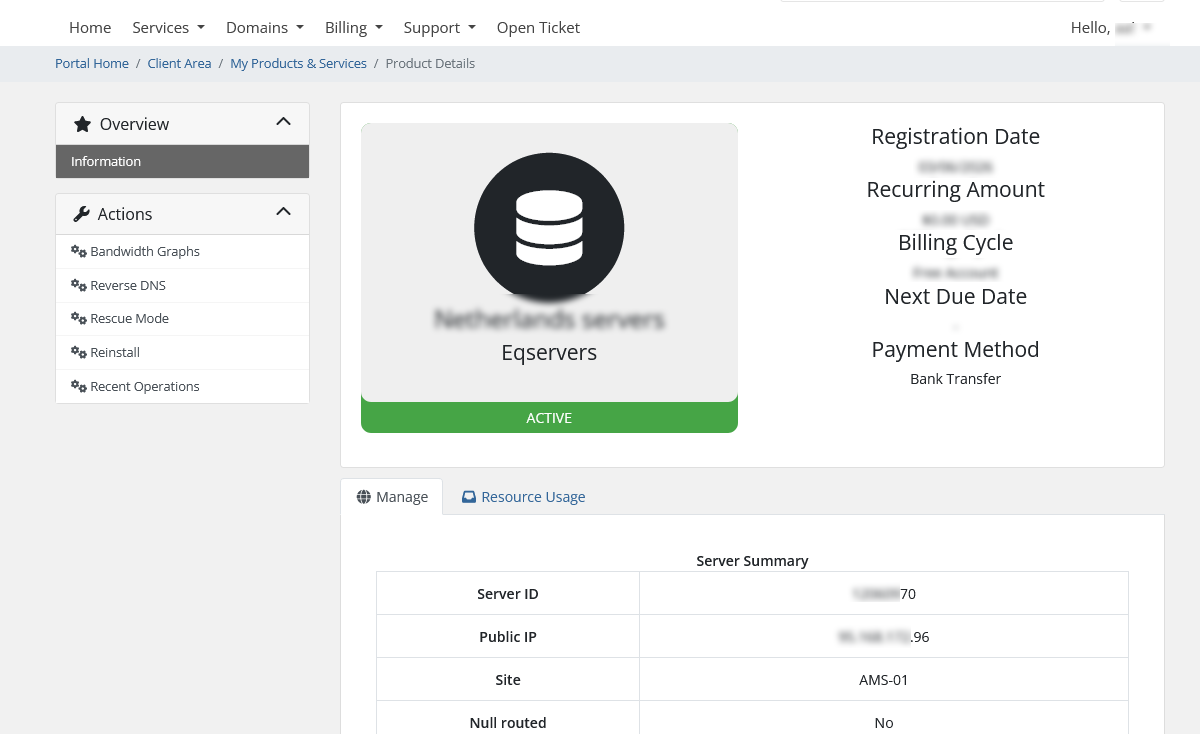Click the Server ID label cell
The height and width of the screenshot is (734, 1200).
508,593
